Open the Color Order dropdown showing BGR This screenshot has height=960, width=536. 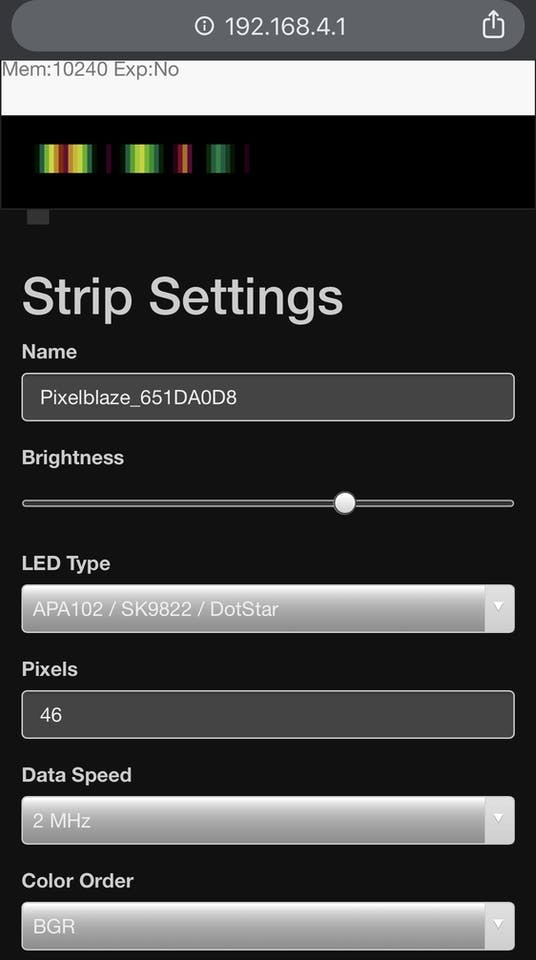(x=268, y=926)
